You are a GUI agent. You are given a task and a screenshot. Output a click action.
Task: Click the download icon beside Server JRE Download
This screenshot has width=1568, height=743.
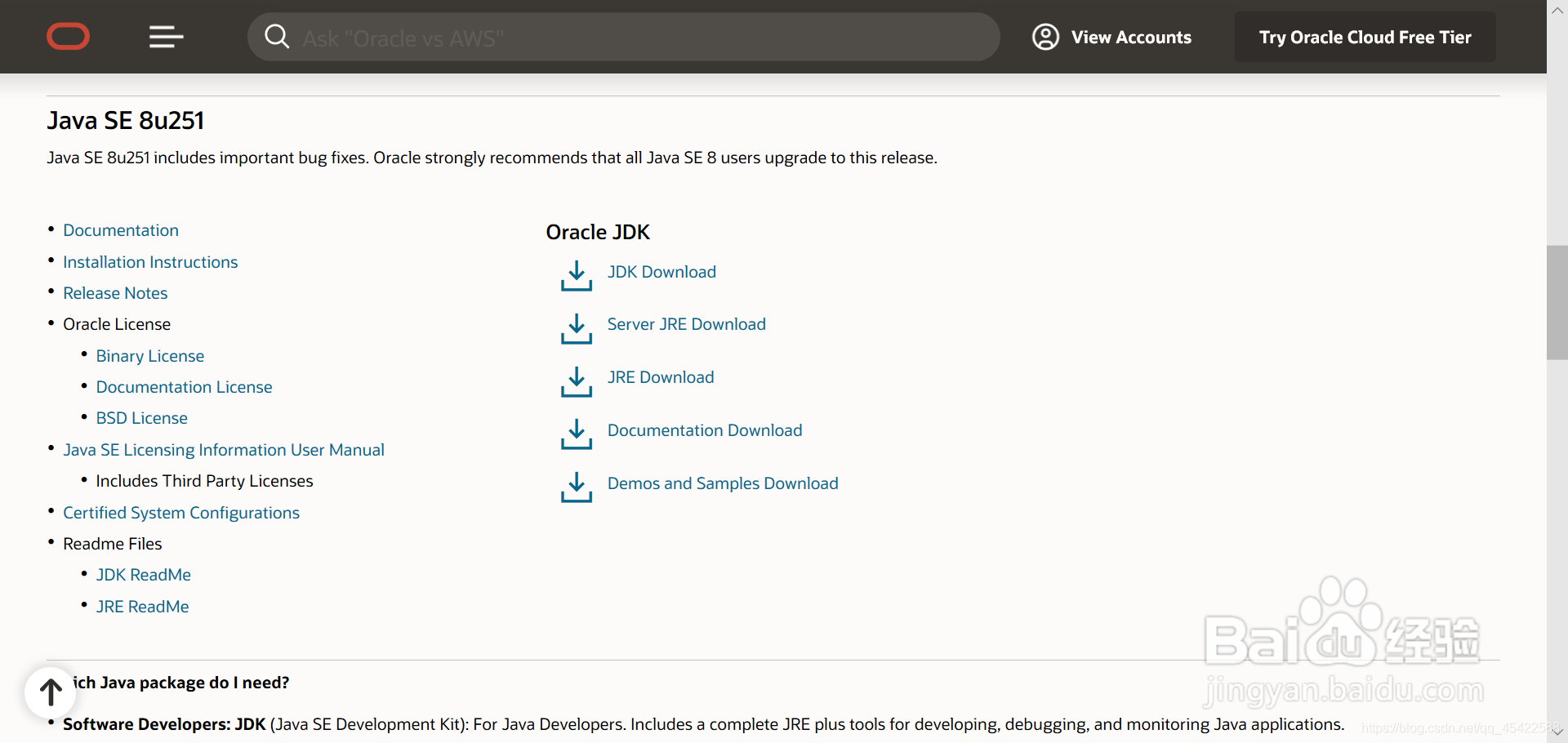point(577,329)
